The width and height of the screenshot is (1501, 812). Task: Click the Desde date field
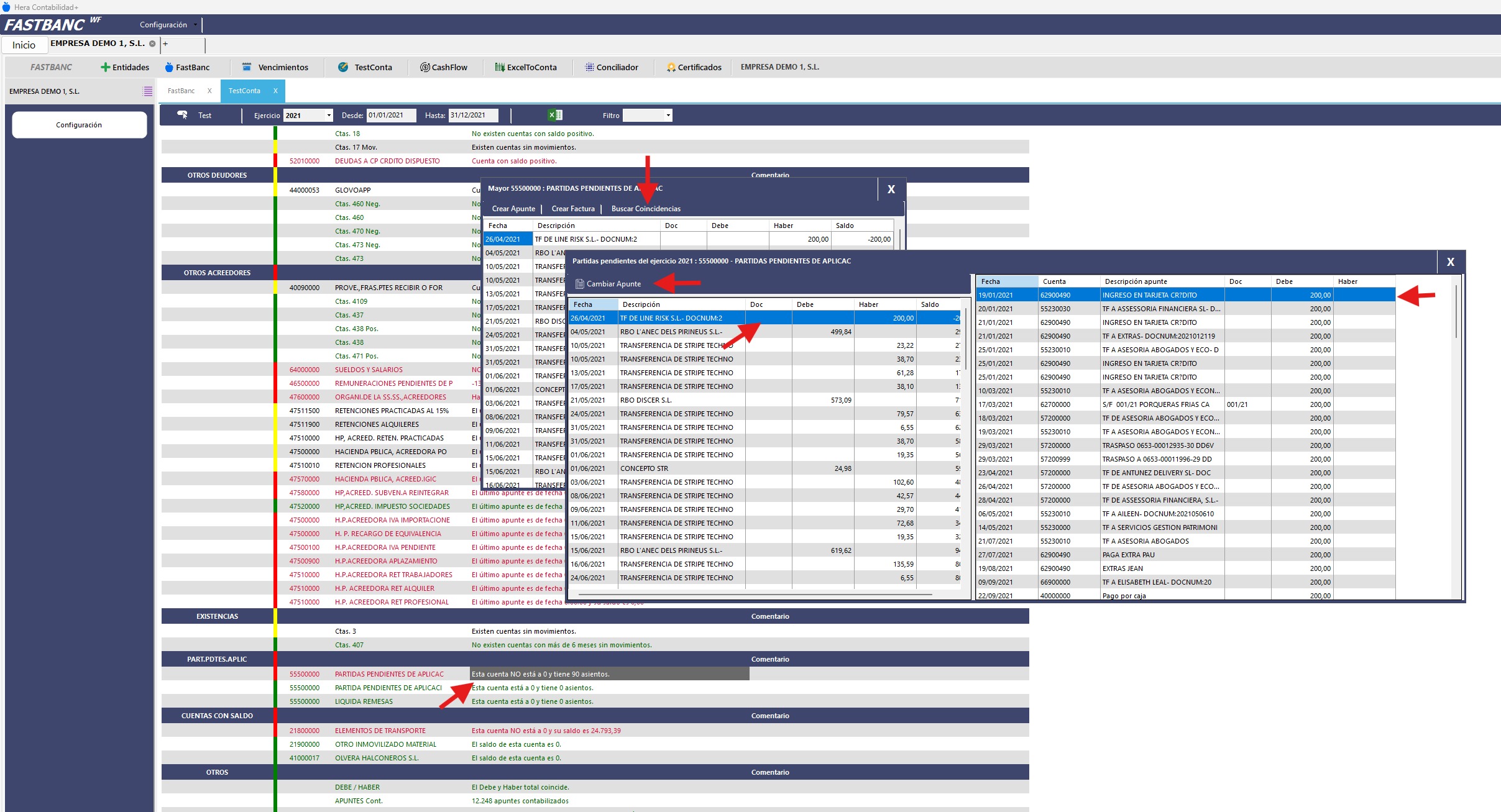pos(390,116)
